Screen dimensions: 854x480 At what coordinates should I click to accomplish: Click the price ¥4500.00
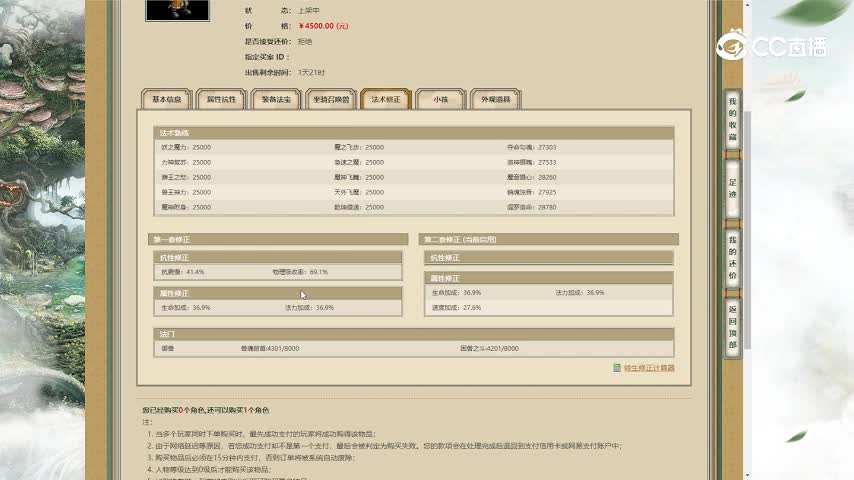tap(316, 26)
